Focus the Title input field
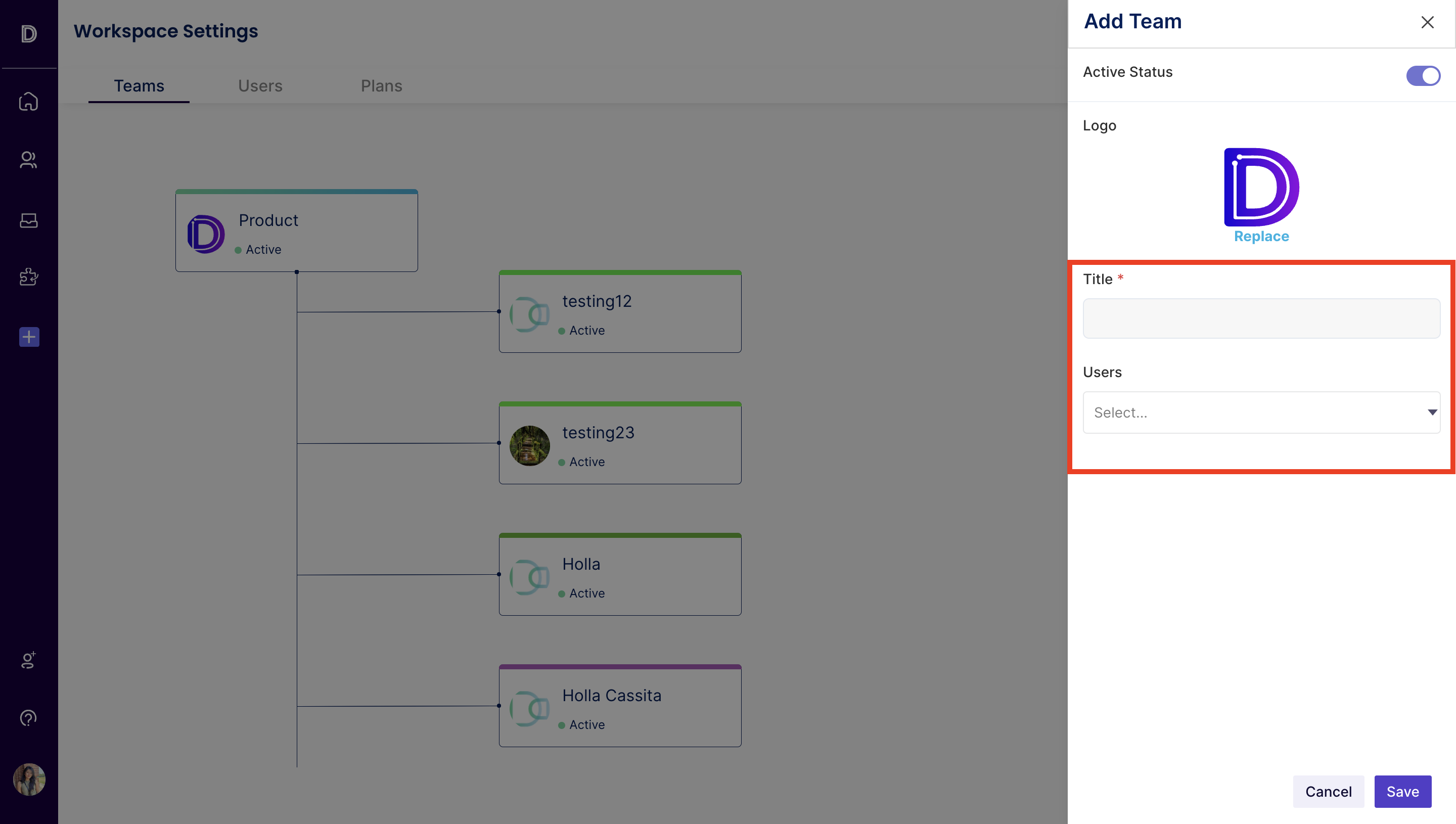Screen dimensions: 1456x824 click(x=1261, y=318)
